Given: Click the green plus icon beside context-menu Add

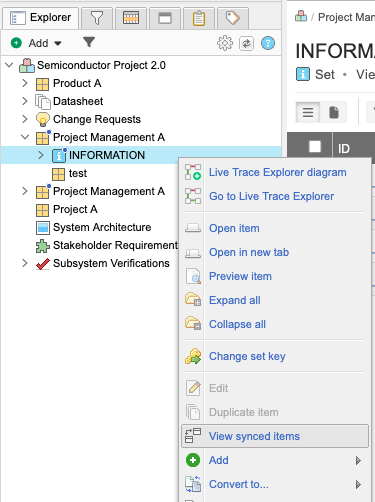Looking at the screenshot, I should [x=193, y=460].
